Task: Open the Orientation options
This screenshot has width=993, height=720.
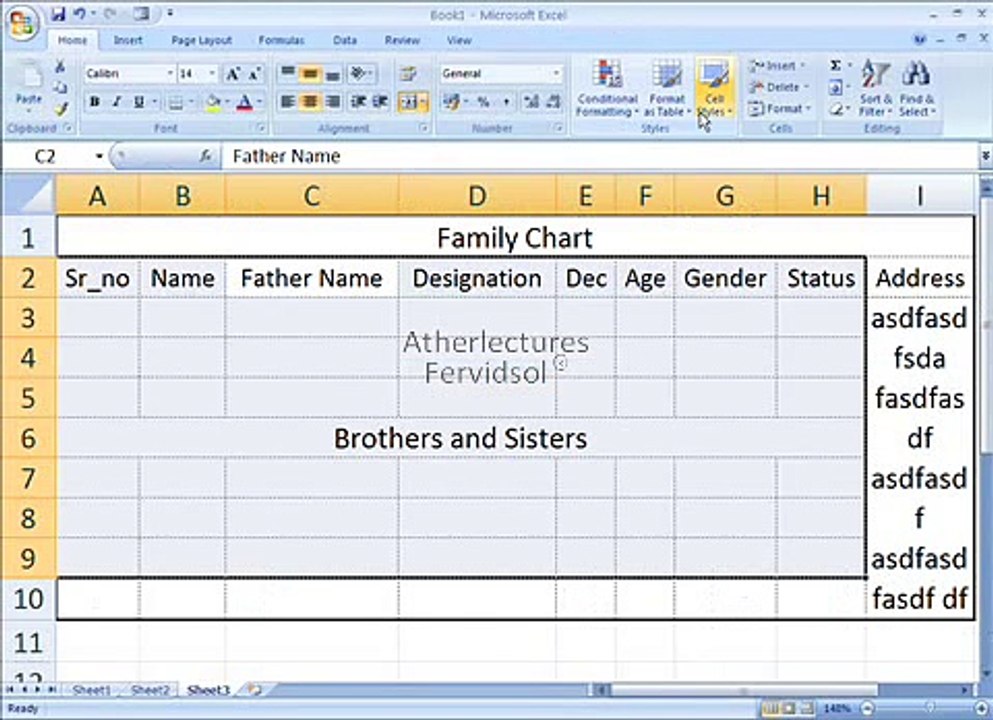Action: click(x=361, y=73)
